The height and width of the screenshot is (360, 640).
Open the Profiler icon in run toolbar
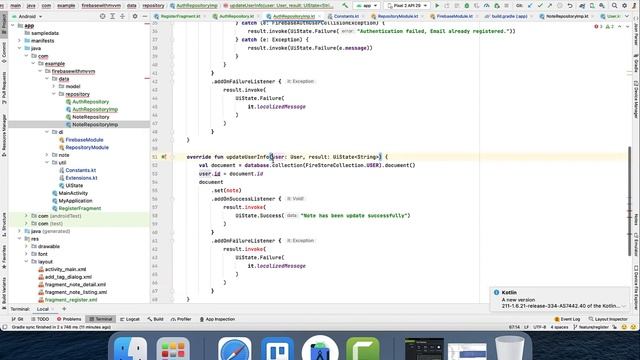tap(487, 6)
